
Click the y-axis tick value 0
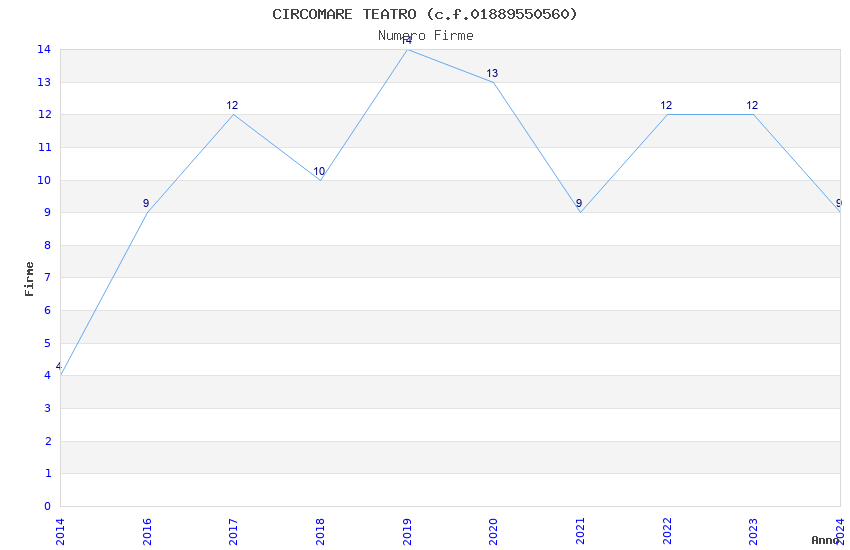48,506
